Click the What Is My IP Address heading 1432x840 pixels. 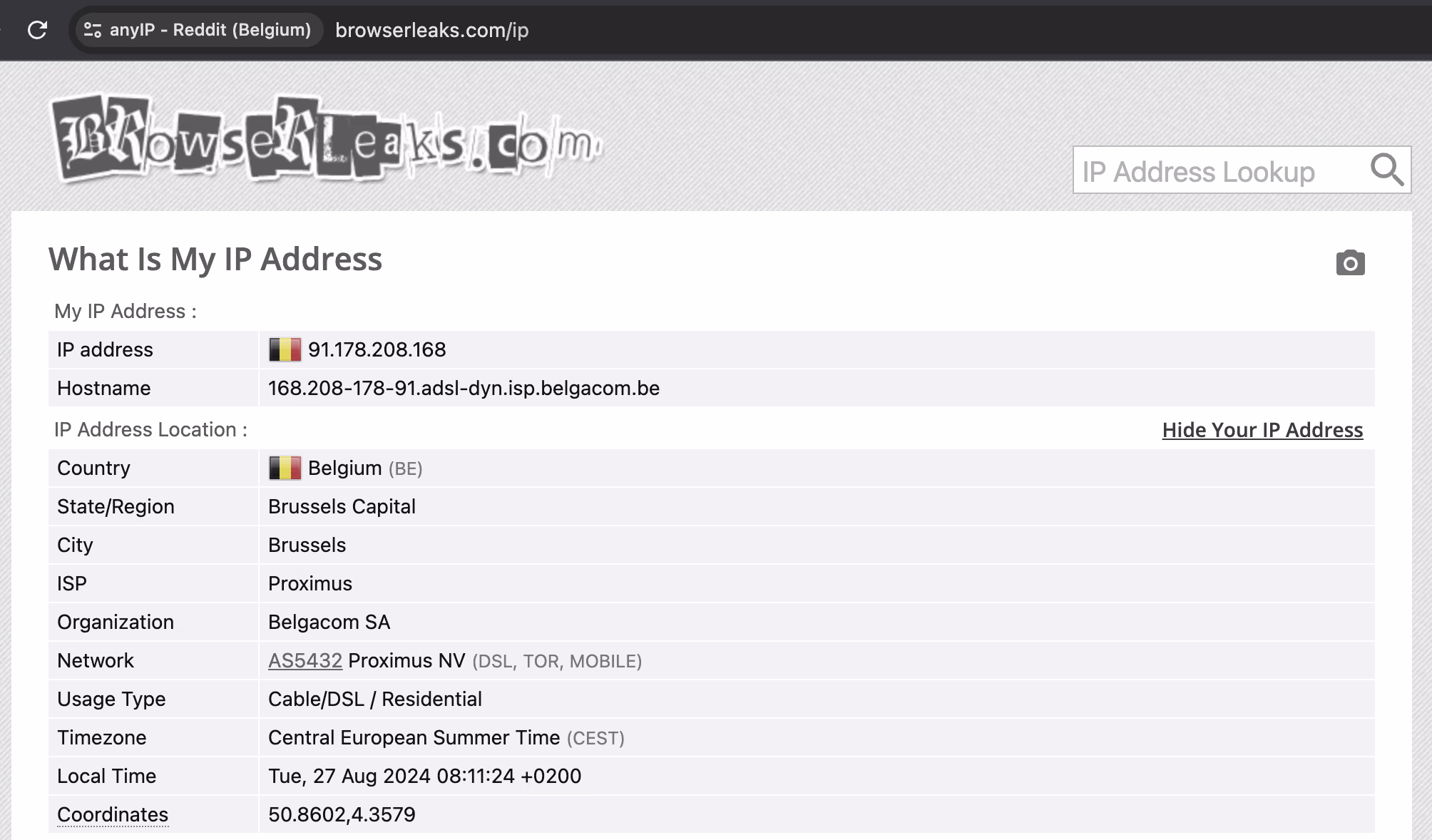(215, 260)
